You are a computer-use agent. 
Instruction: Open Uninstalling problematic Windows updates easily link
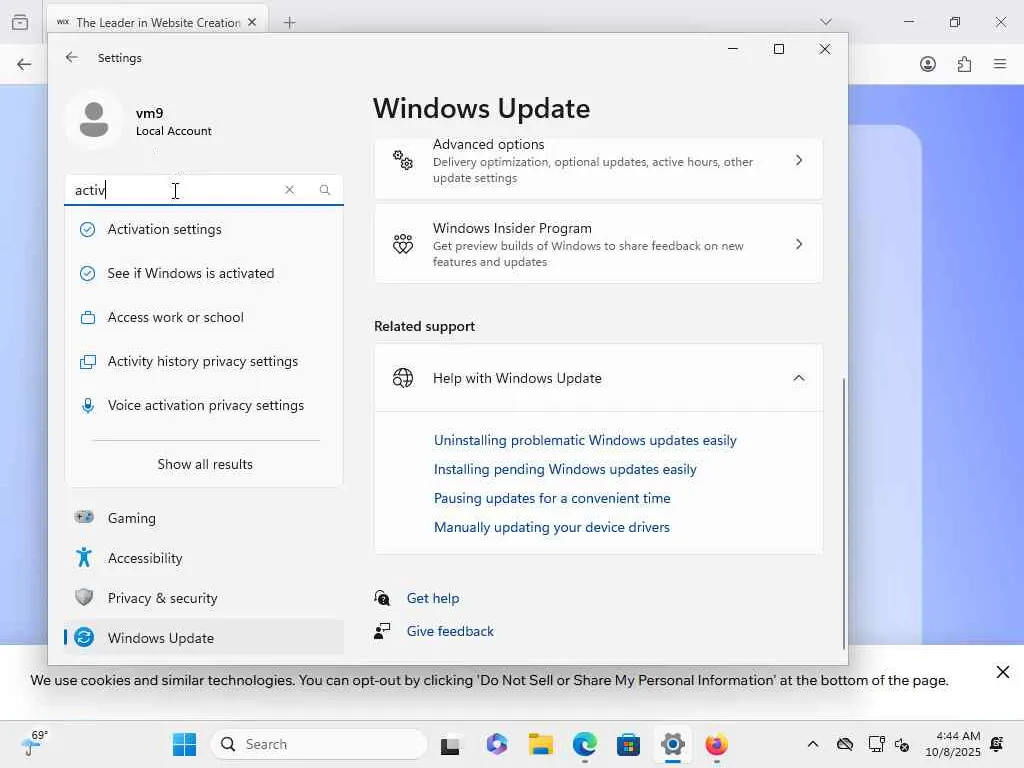click(x=585, y=440)
